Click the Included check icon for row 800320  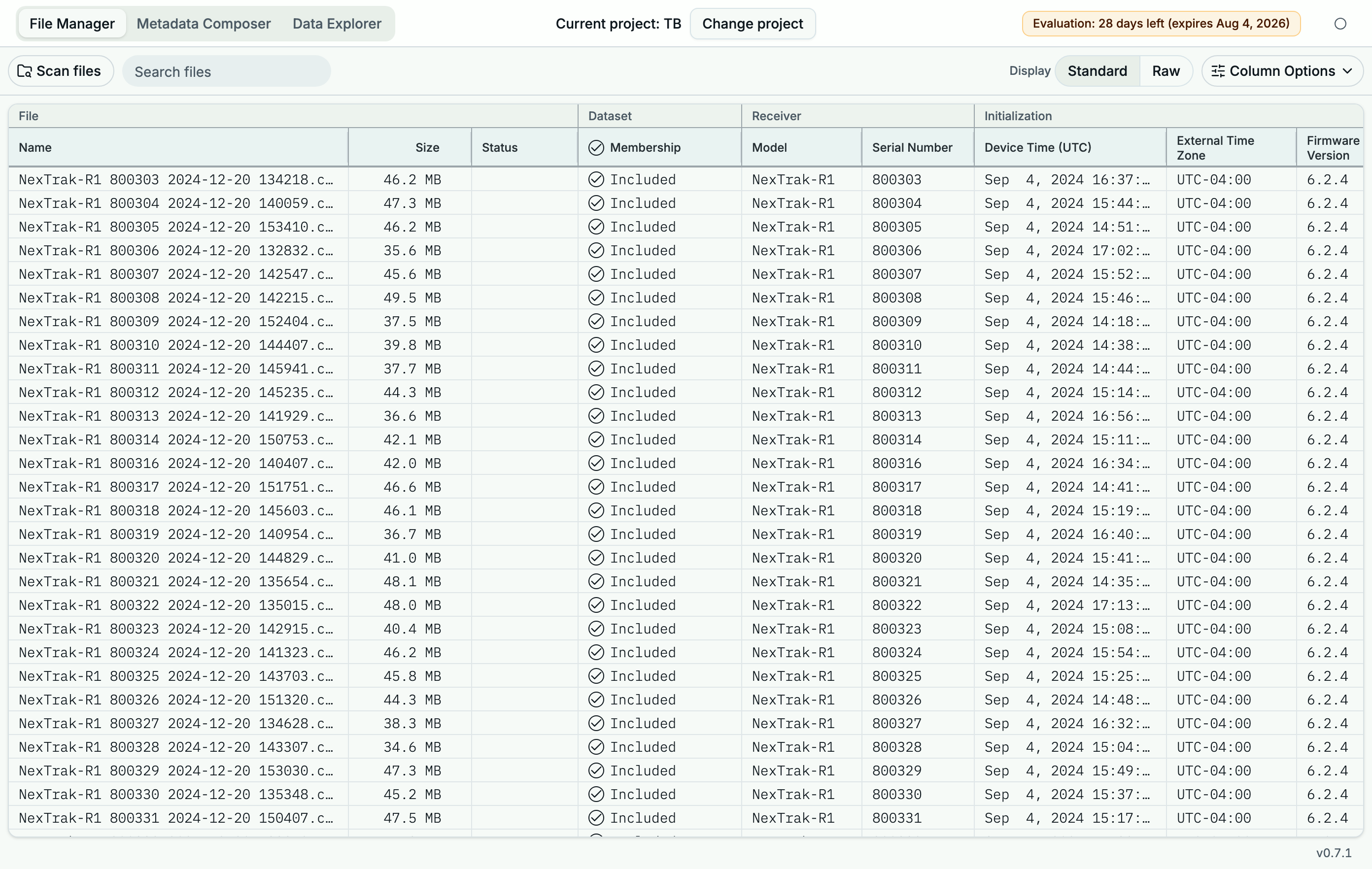[596, 558]
